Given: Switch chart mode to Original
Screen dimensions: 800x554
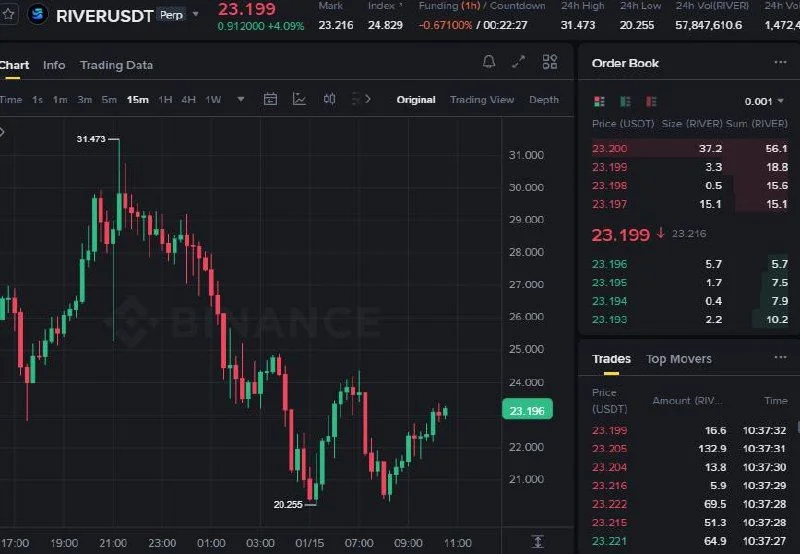Looking at the screenshot, I should (416, 100).
